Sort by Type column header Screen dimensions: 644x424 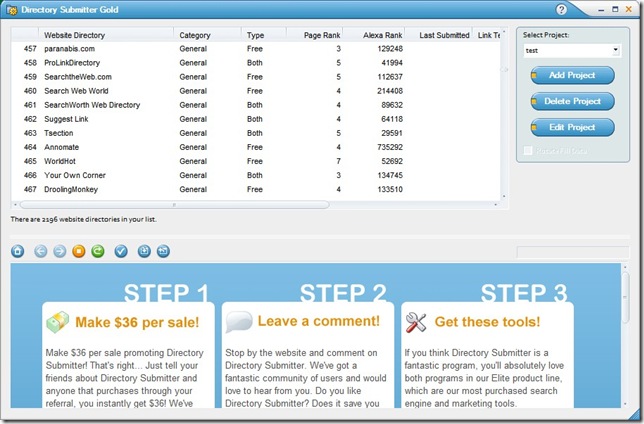tap(264, 35)
